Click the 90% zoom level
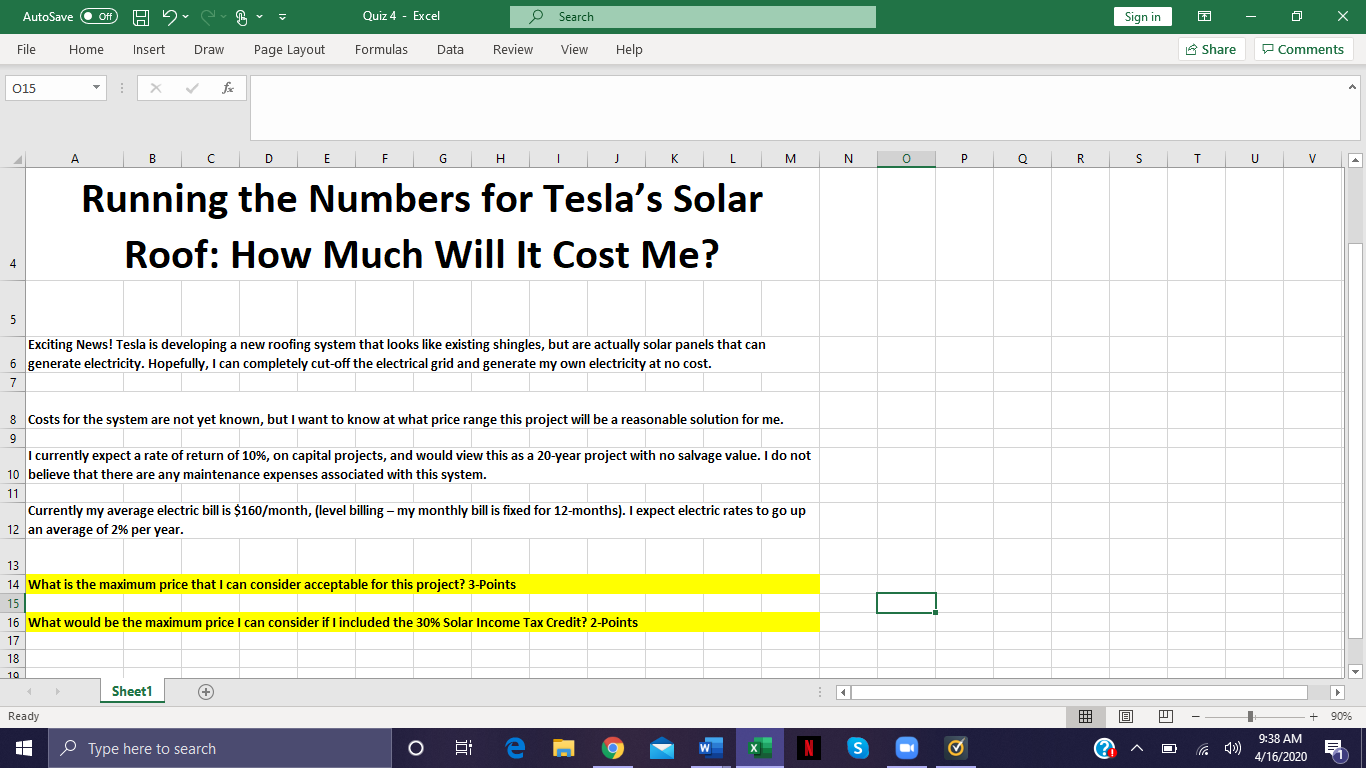Image resolution: width=1366 pixels, height=768 pixels. pos(1341,717)
